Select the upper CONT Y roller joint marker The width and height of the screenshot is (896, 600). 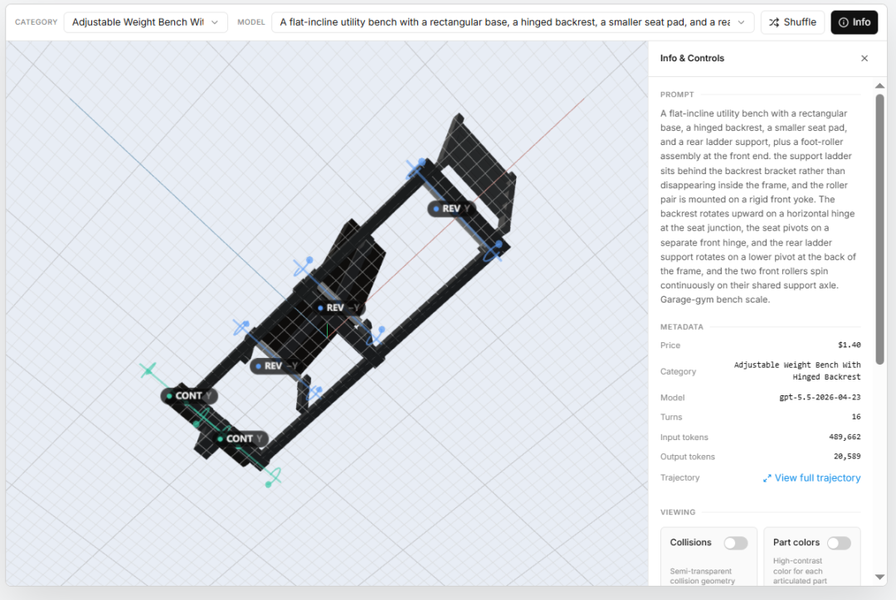[189, 395]
